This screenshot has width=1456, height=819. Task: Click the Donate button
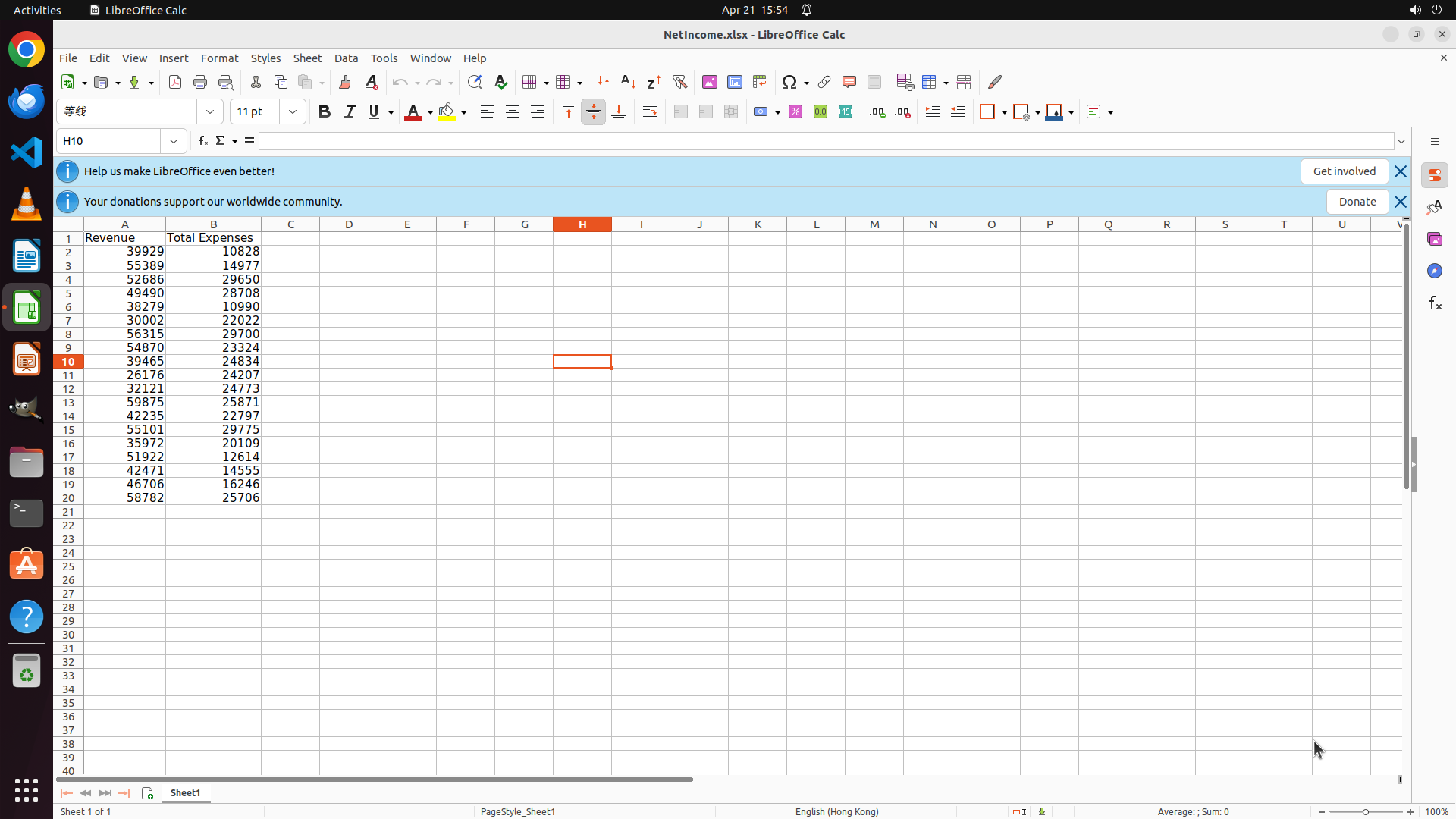pyautogui.click(x=1357, y=202)
